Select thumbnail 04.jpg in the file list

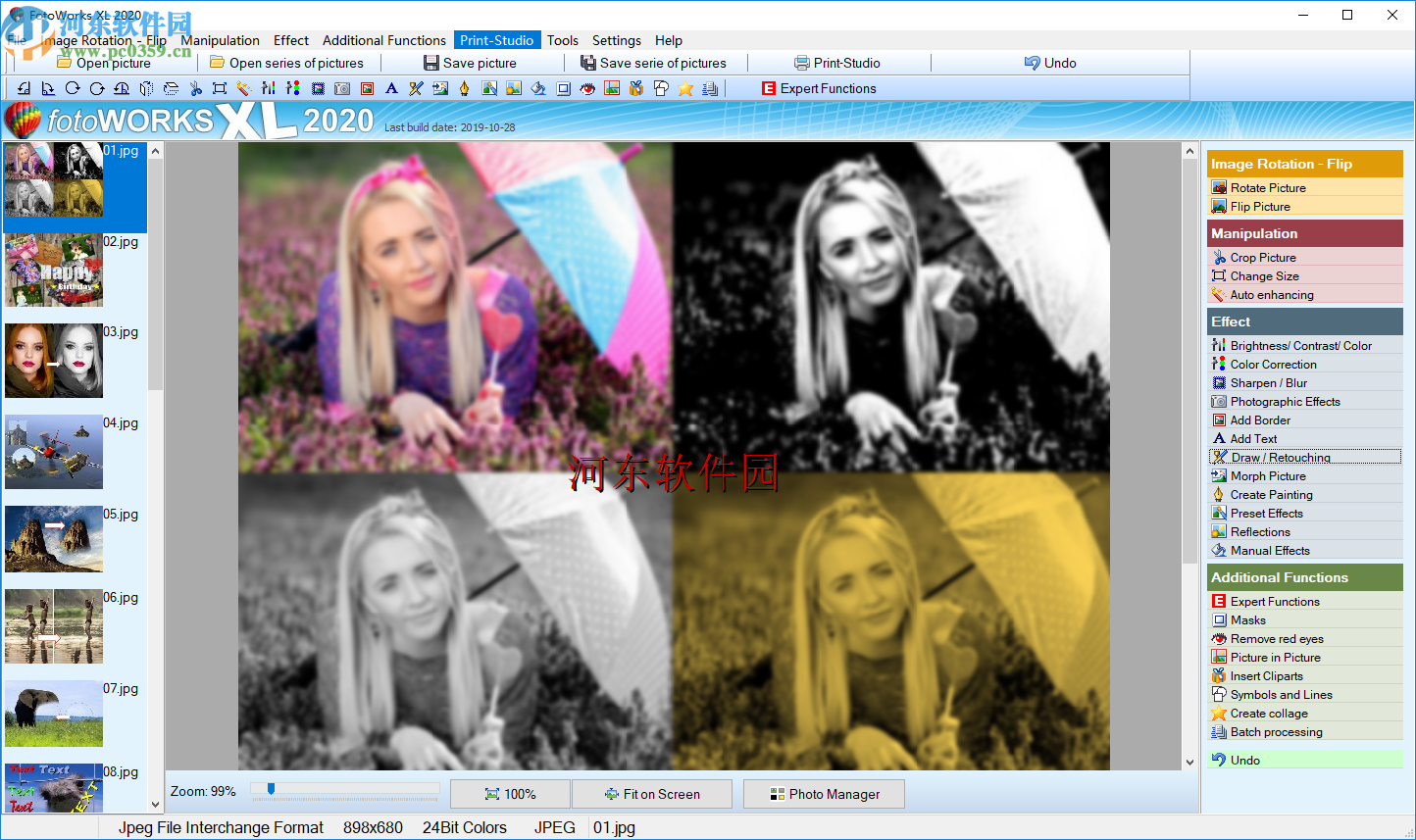click(x=54, y=452)
